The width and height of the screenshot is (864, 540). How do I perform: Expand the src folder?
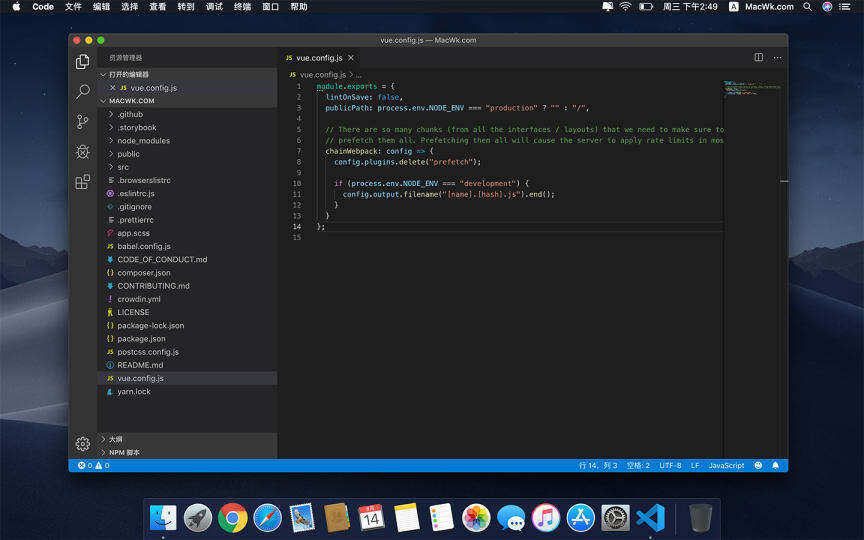(123, 167)
